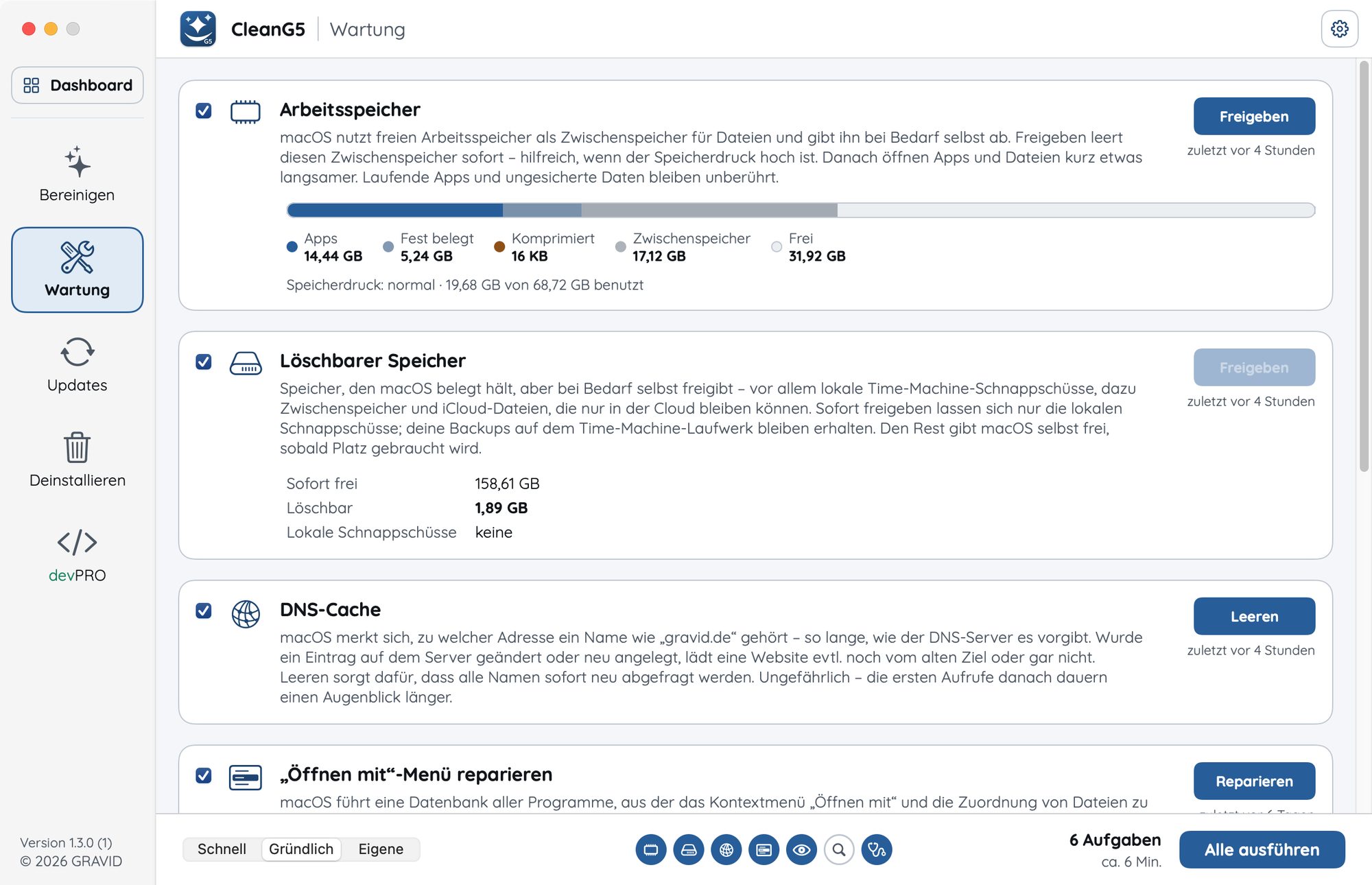
Task: Select Wartung in the sidebar
Action: (77, 270)
